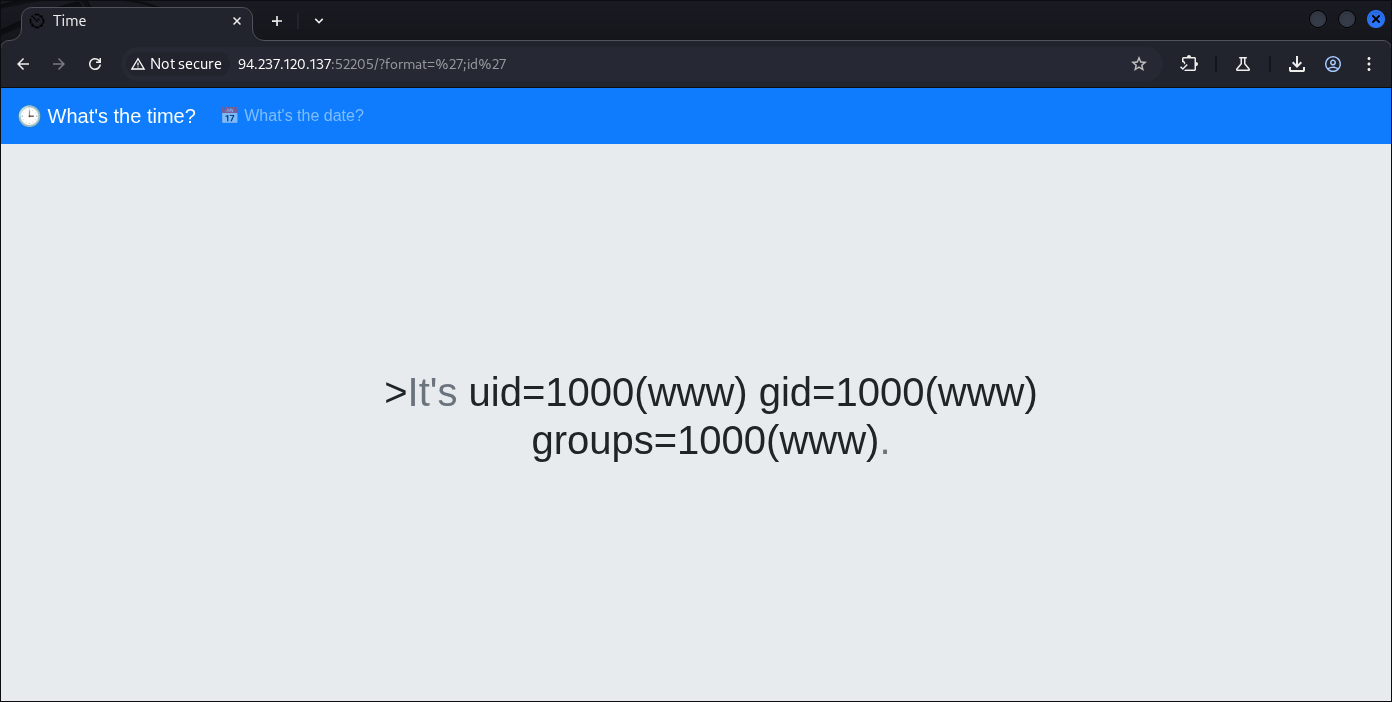Open the Chrome three-dot menu
The image size is (1392, 702).
tap(1369, 64)
